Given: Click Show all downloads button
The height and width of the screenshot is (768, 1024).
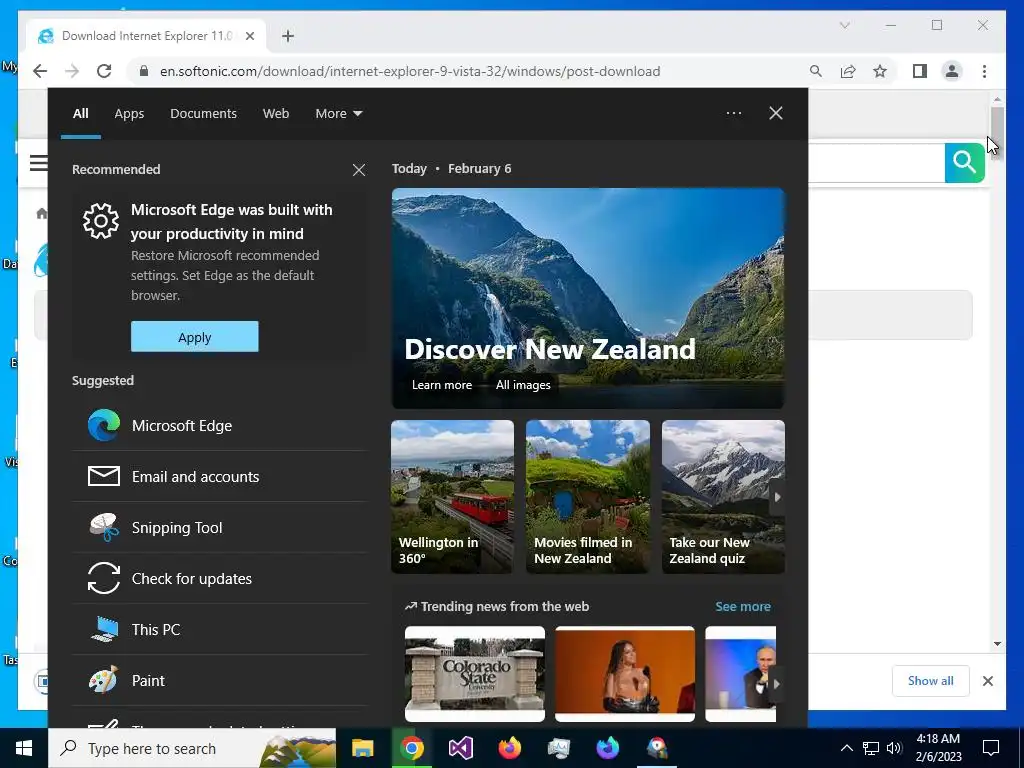Looking at the screenshot, I should pos(931,681).
